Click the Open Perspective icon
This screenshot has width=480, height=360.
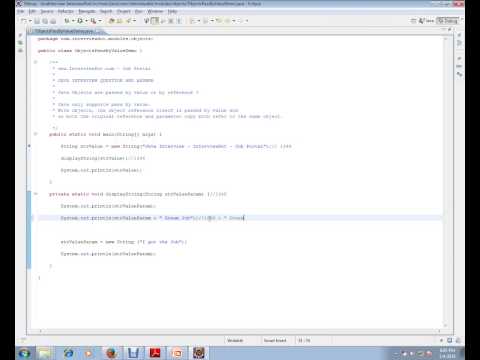[x=413, y=21]
